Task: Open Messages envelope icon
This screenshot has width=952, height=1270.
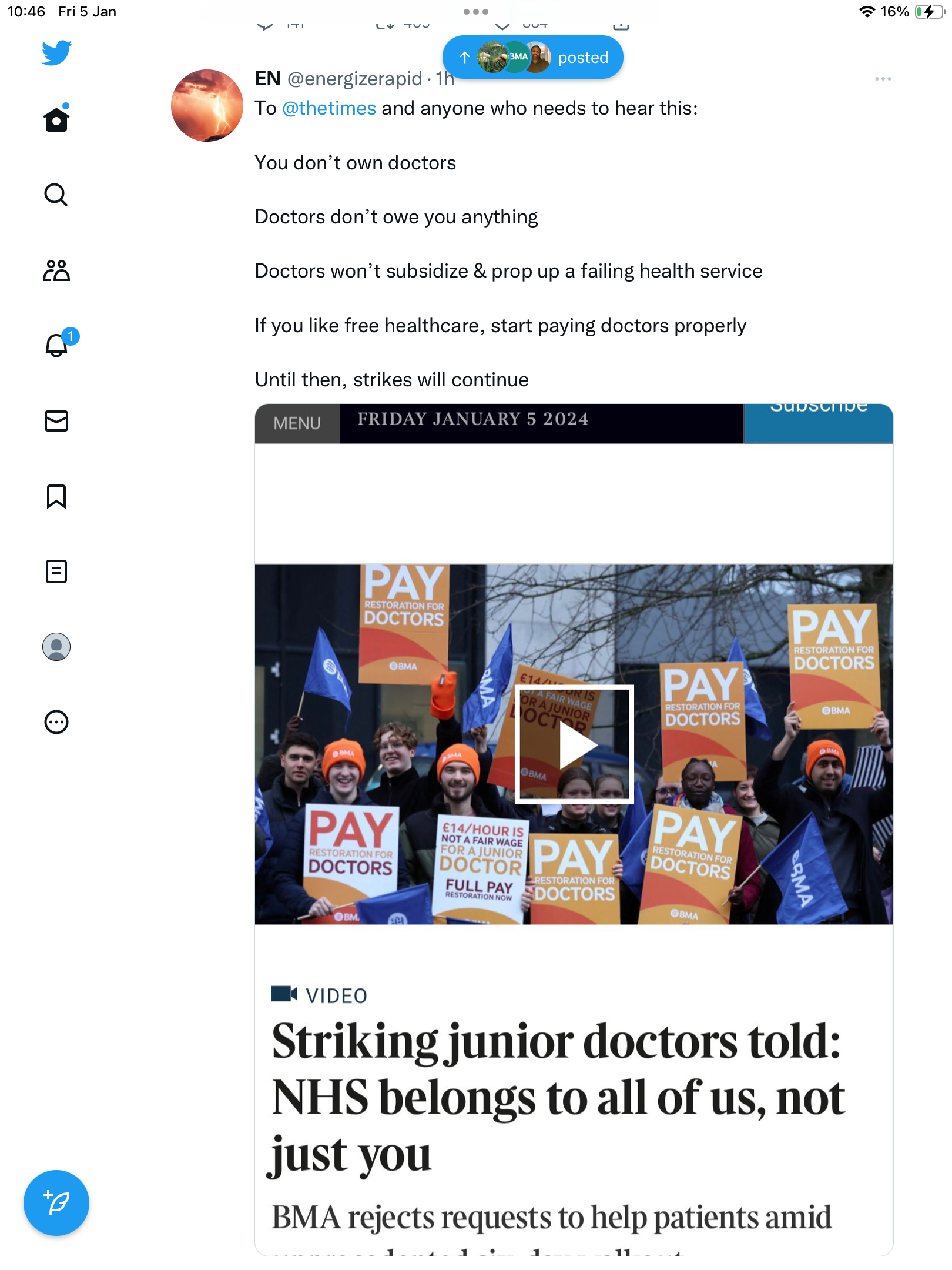Action: pos(56,421)
